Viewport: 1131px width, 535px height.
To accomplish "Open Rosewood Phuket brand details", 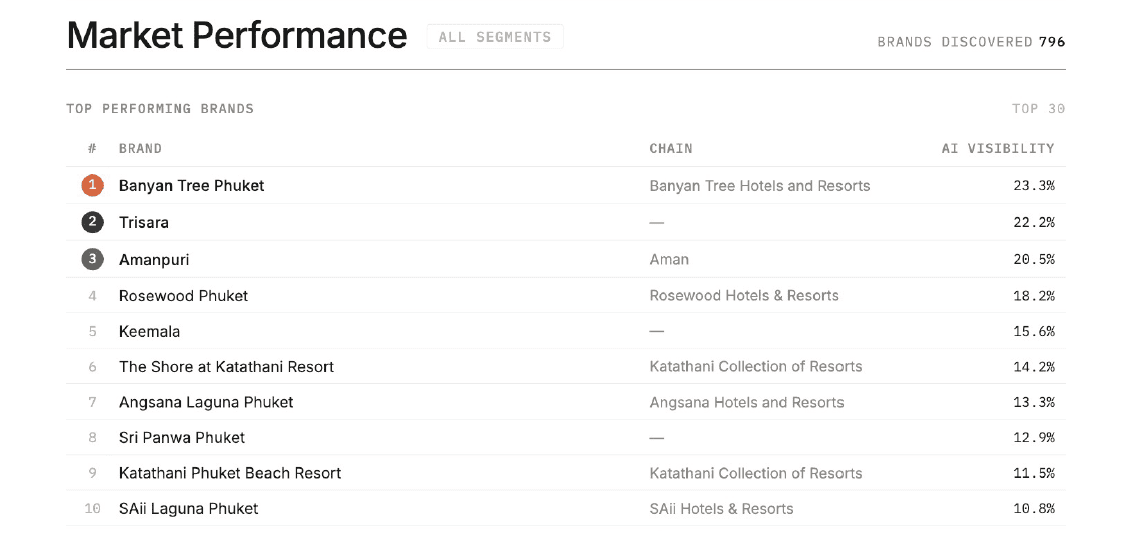I will (x=183, y=296).
